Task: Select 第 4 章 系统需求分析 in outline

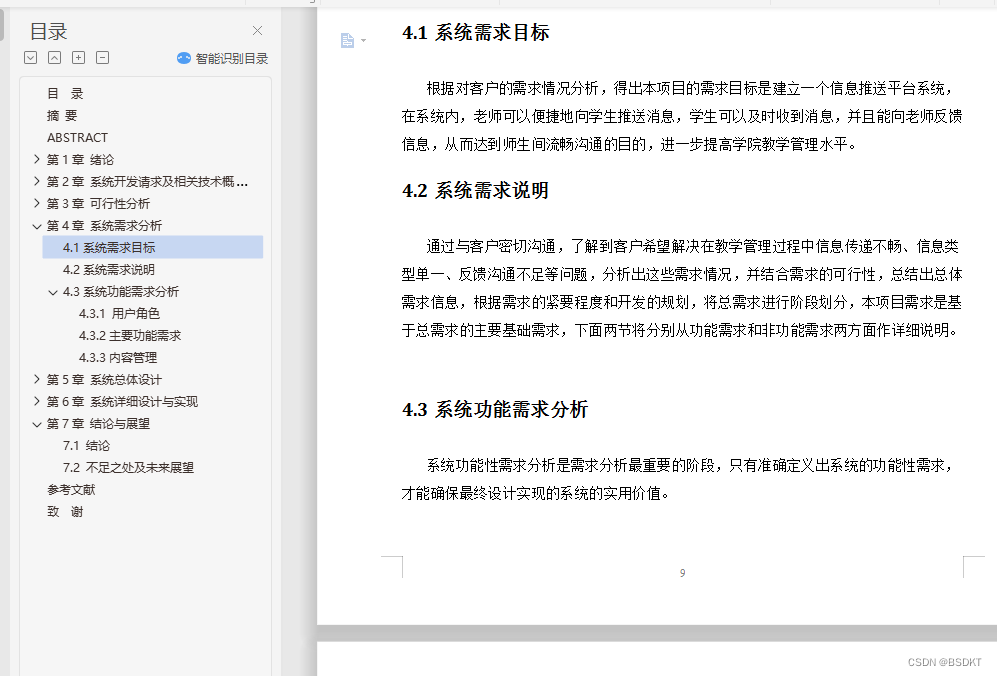Action: (104, 226)
